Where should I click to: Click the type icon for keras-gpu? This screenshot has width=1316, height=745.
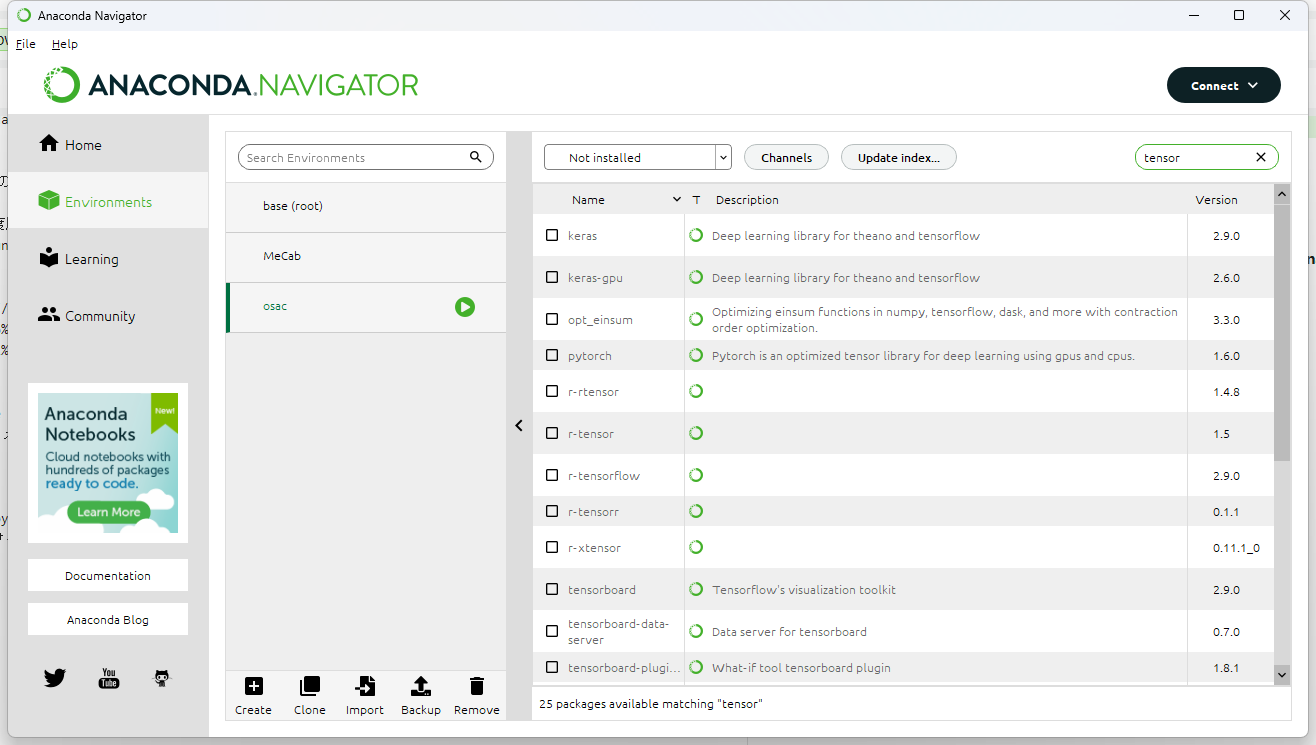coord(696,277)
